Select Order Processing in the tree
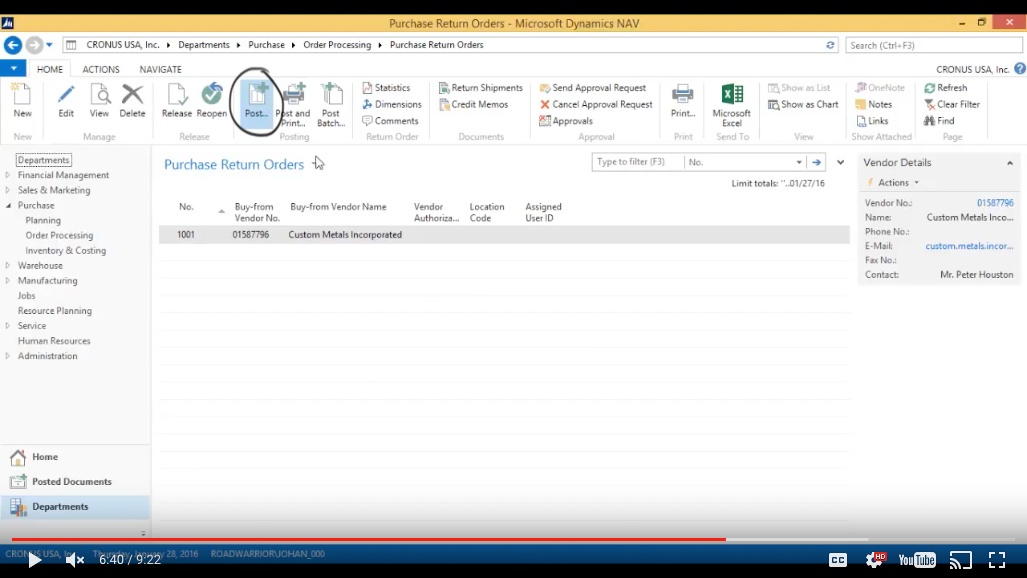This screenshot has width=1027, height=578. [59, 235]
